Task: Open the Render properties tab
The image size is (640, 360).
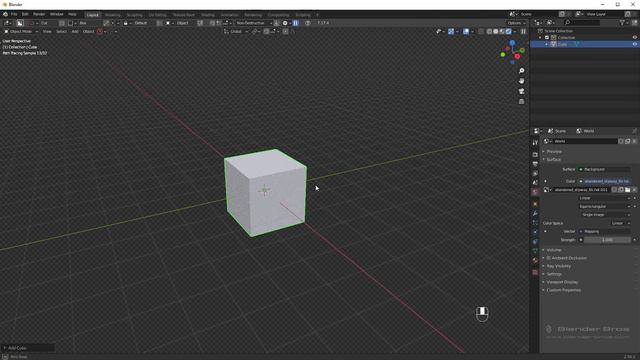Action: [535, 155]
